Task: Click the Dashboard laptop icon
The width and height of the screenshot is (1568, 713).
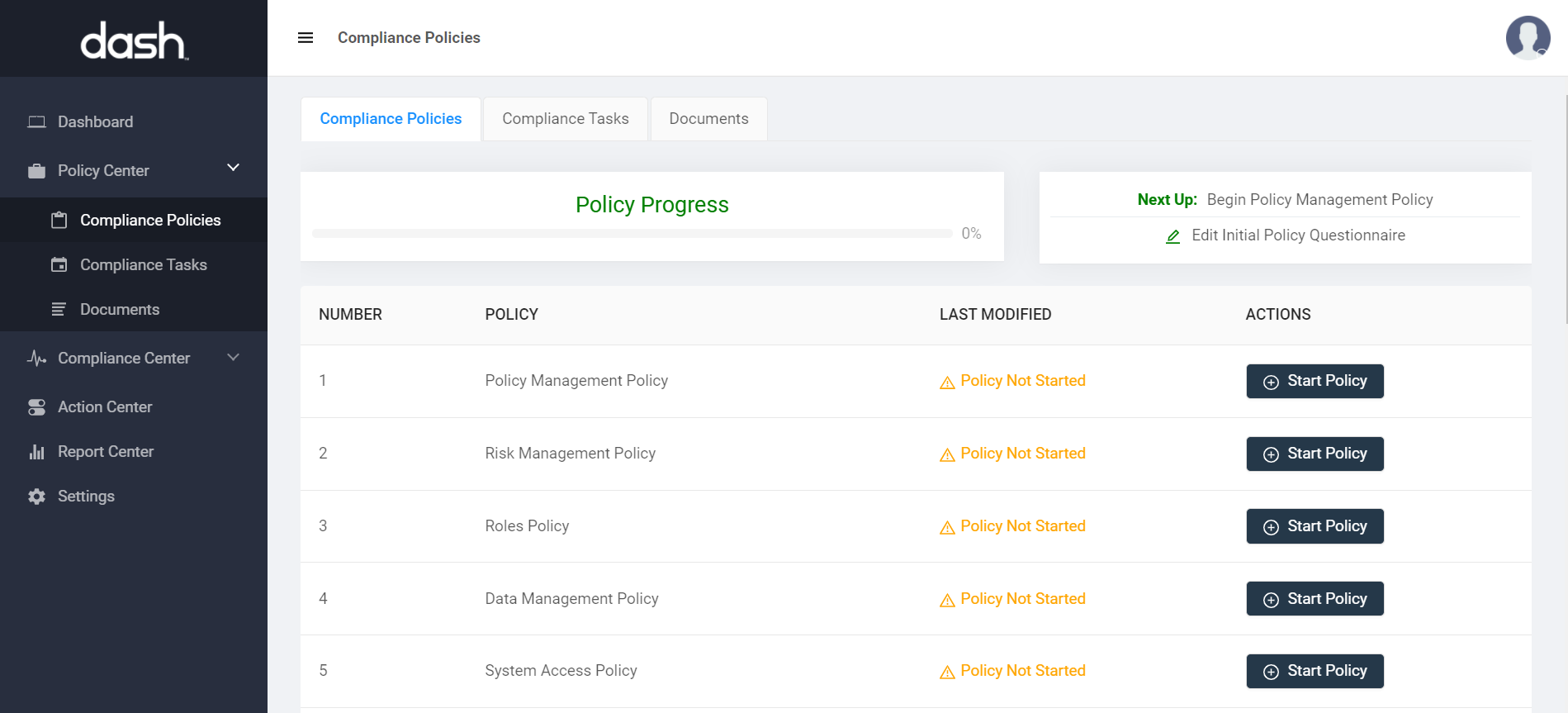Action: point(36,122)
